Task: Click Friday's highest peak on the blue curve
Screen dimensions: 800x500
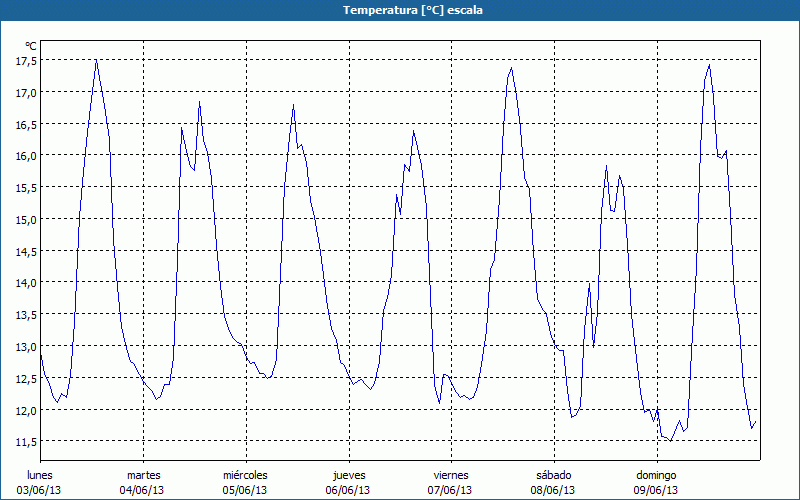Action: click(512, 68)
